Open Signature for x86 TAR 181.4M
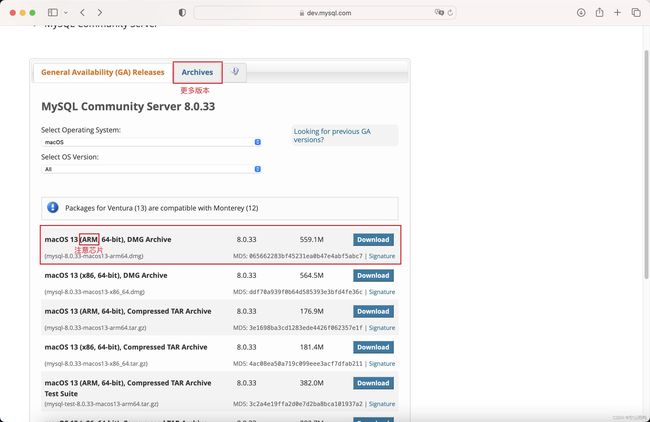 (x=382, y=364)
